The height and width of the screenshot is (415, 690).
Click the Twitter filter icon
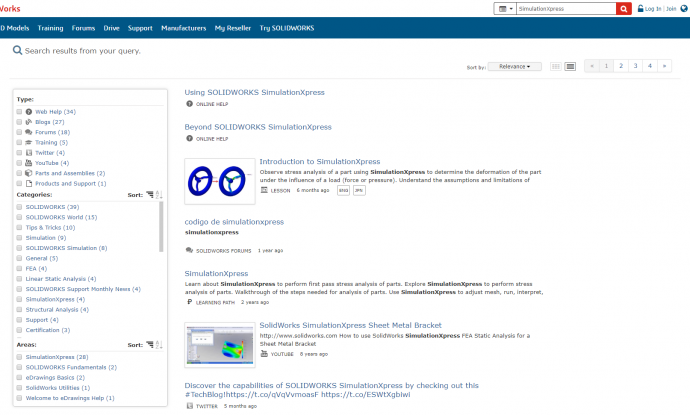(29, 153)
